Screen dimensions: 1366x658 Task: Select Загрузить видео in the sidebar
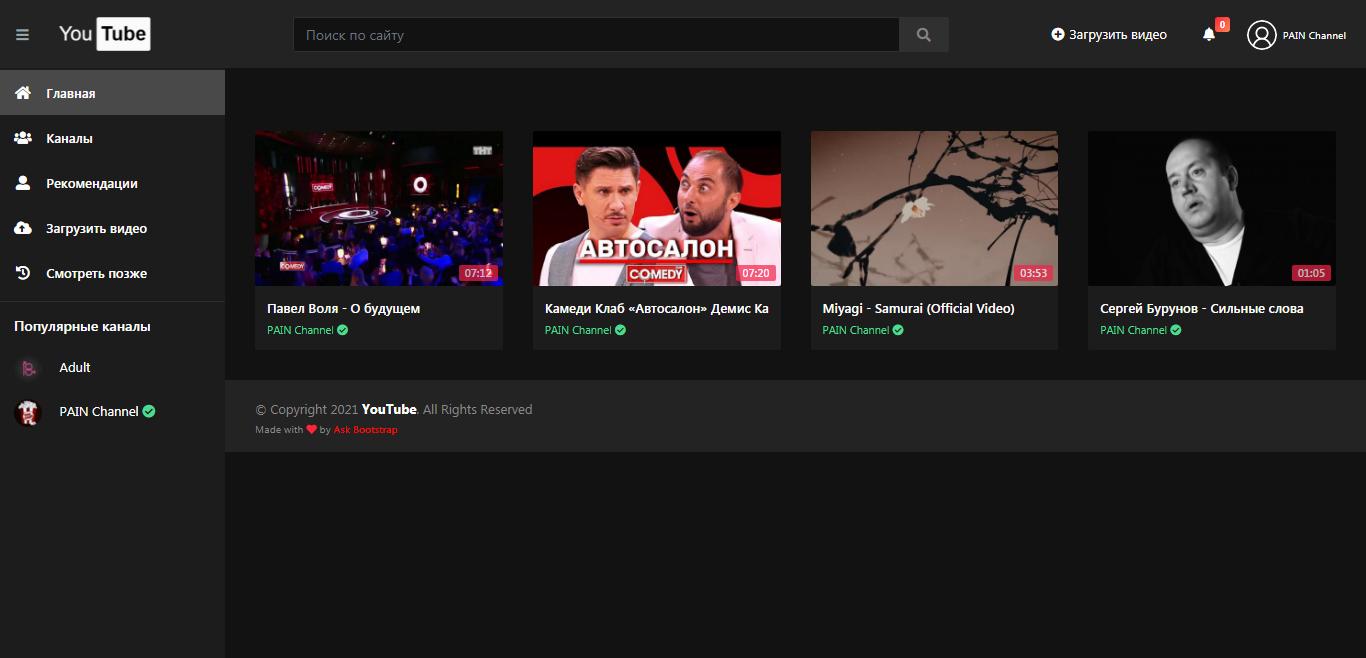[x=112, y=228]
